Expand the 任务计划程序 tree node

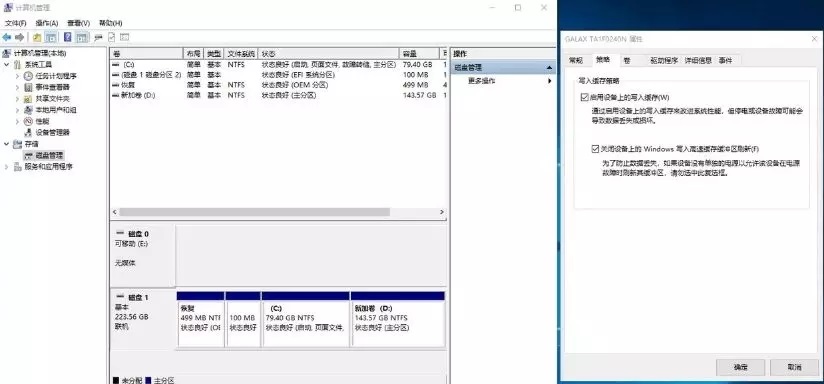(x=17, y=76)
